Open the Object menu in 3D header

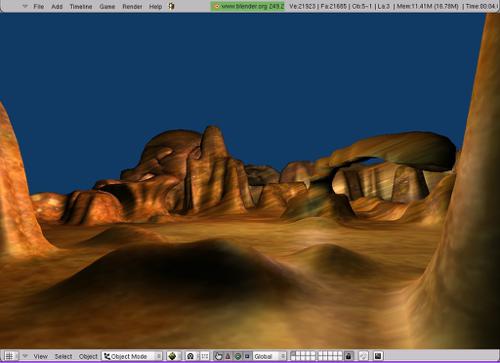point(88,356)
